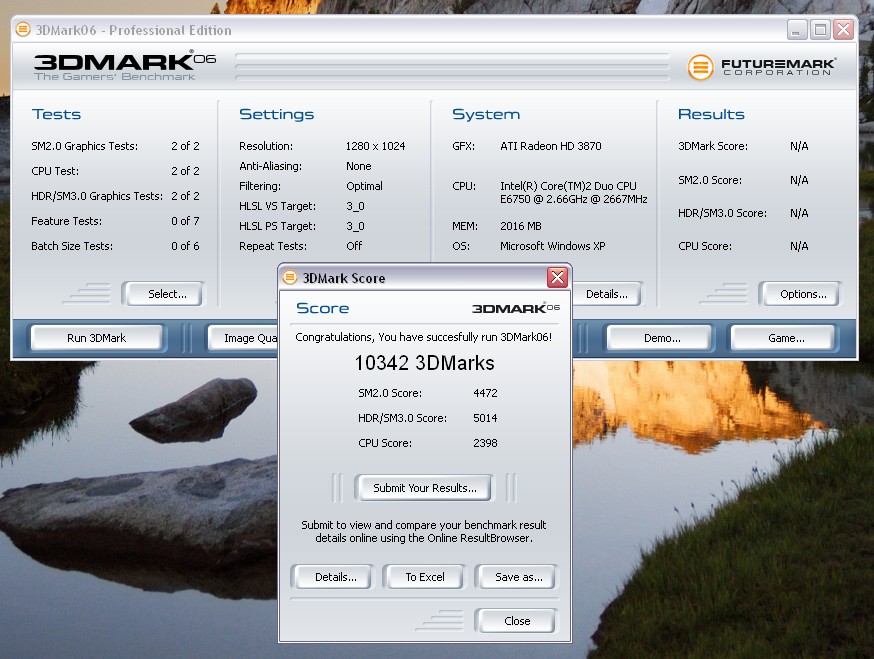Image resolution: width=874 pixels, height=659 pixels.
Task: Click the SM2.0 Graphics Tests label
Action: [85, 146]
